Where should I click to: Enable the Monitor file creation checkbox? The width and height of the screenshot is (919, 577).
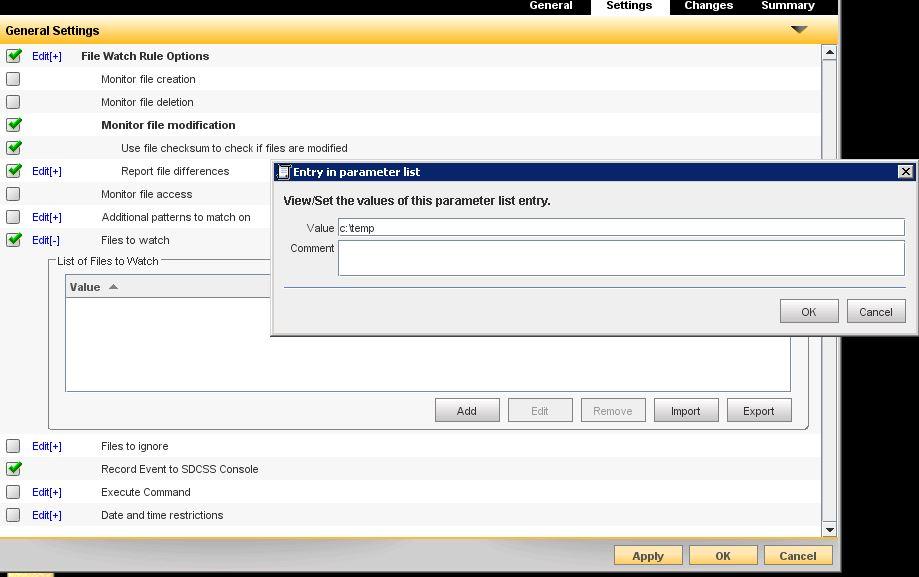pos(13,79)
